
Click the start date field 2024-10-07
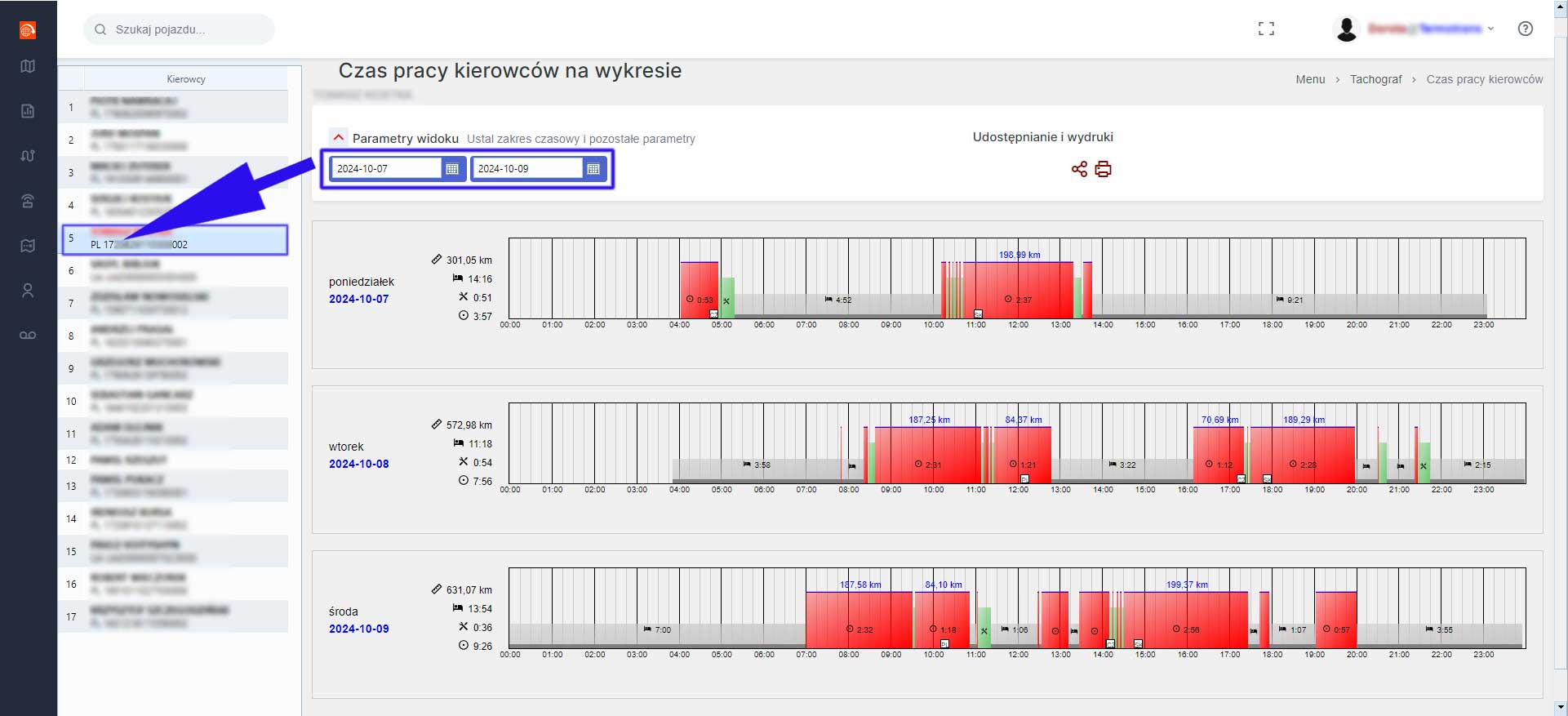386,169
